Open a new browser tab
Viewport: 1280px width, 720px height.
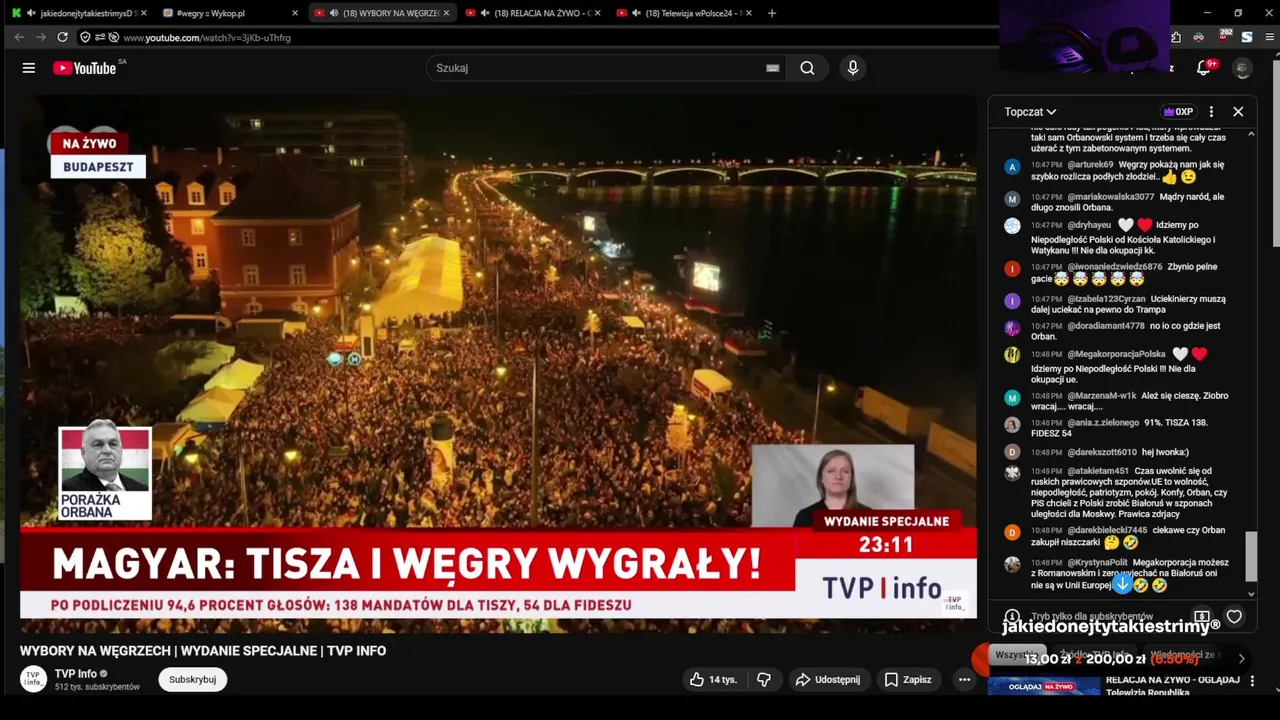click(771, 13)
